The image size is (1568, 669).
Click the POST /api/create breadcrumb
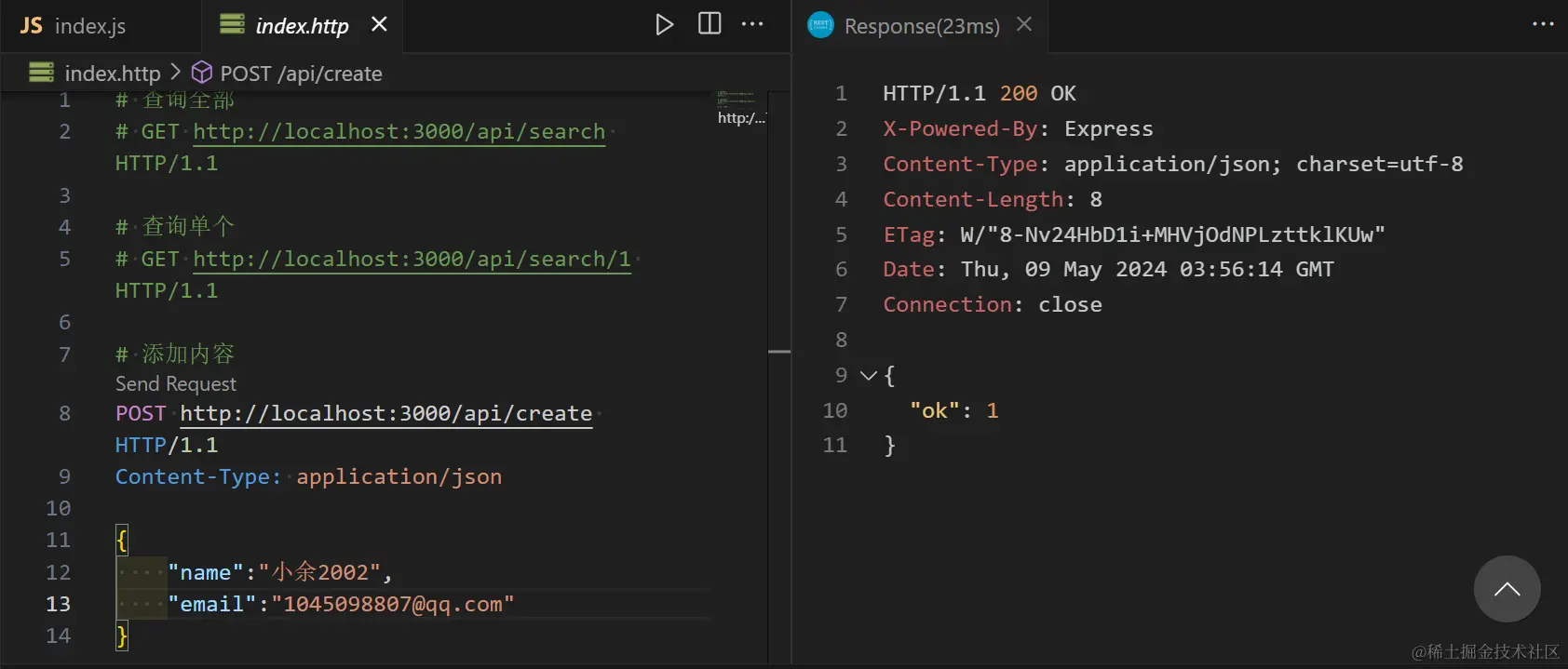tap(301, 73)
